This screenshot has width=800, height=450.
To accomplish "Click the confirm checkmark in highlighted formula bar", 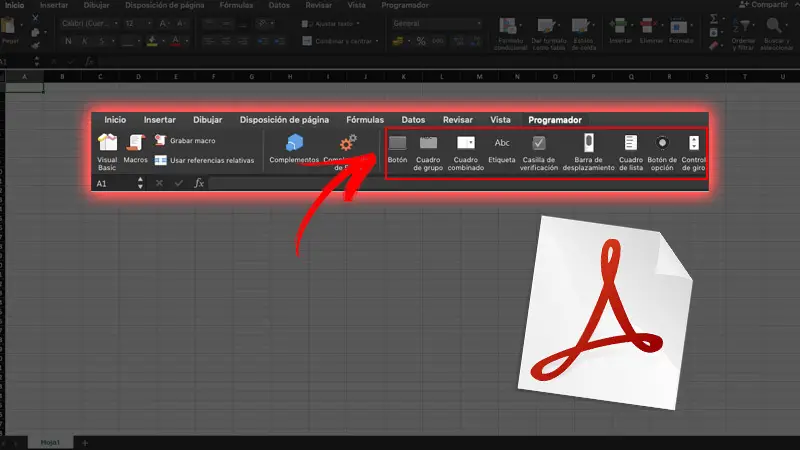I will click(x=179, y=183).
